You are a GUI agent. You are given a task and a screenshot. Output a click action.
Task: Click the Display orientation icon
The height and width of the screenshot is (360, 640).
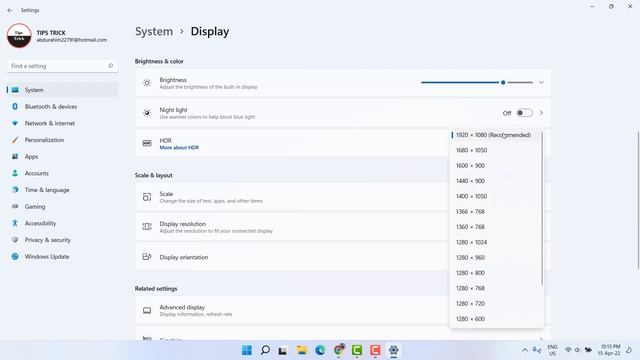click(x=147, y=257)
